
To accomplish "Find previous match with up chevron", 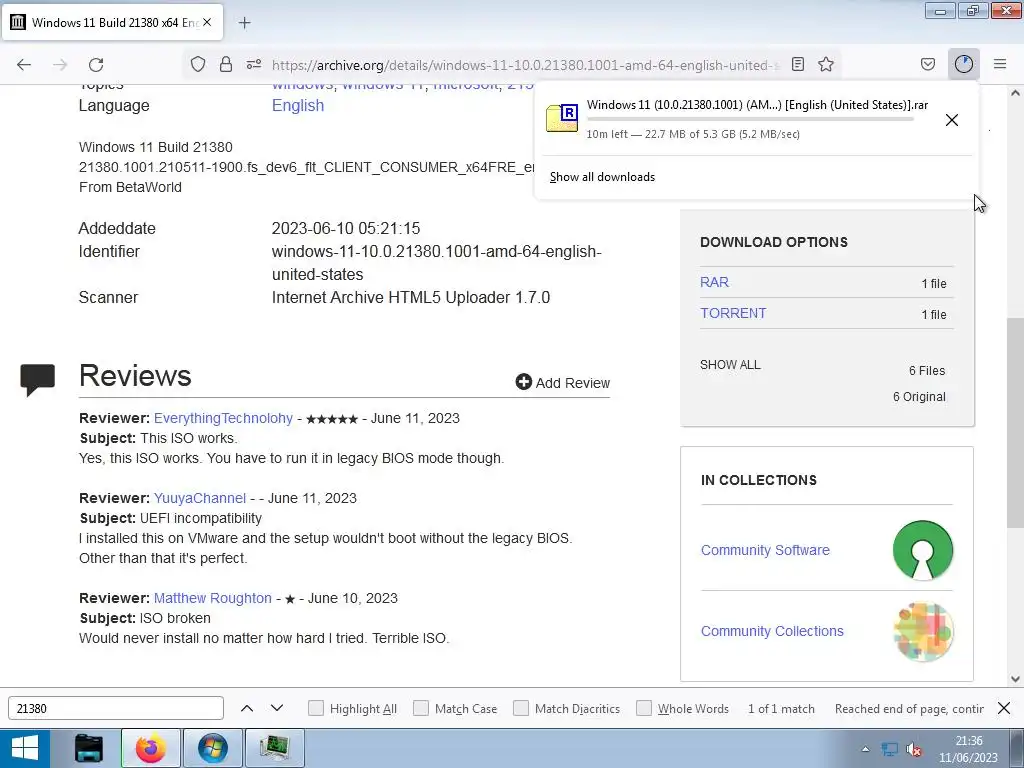I will tap(247, 708).
